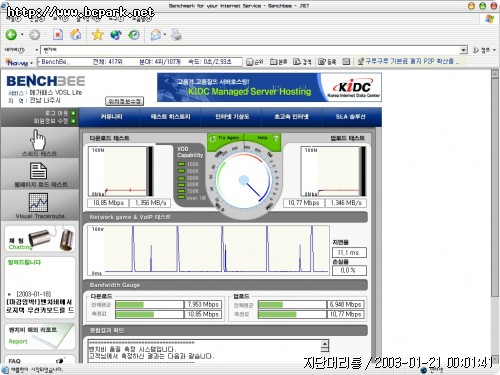Open the Visual Traceroute graph icon
The width and height of the screenshot is (500, 375).
pyautogui.click(x=38, y=202)
